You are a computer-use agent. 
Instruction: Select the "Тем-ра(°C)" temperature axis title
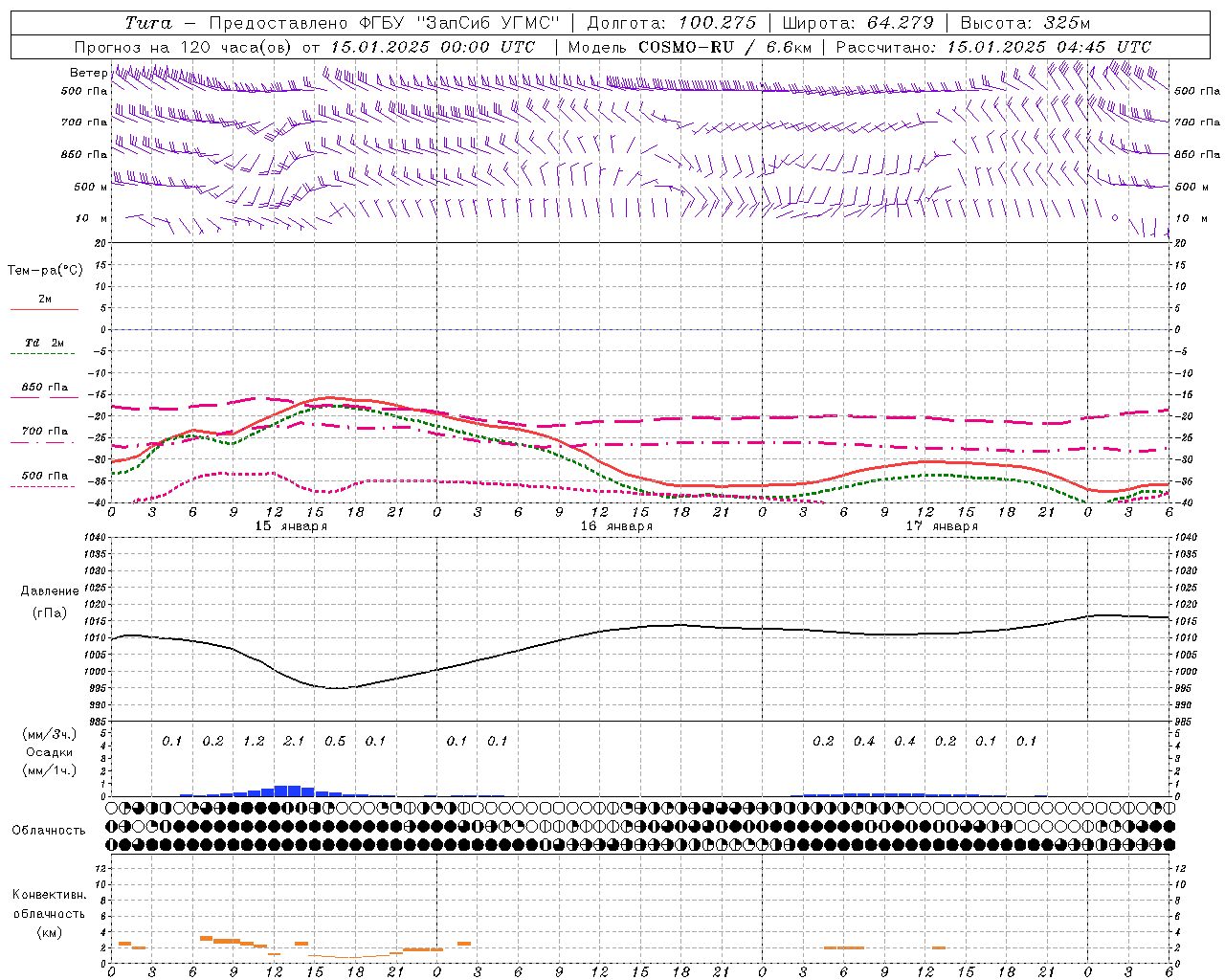(45, 271)
